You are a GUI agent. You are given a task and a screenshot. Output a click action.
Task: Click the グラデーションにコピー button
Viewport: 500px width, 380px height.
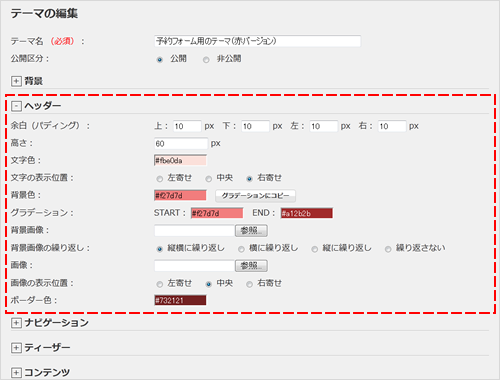click(x=255, y=196)
